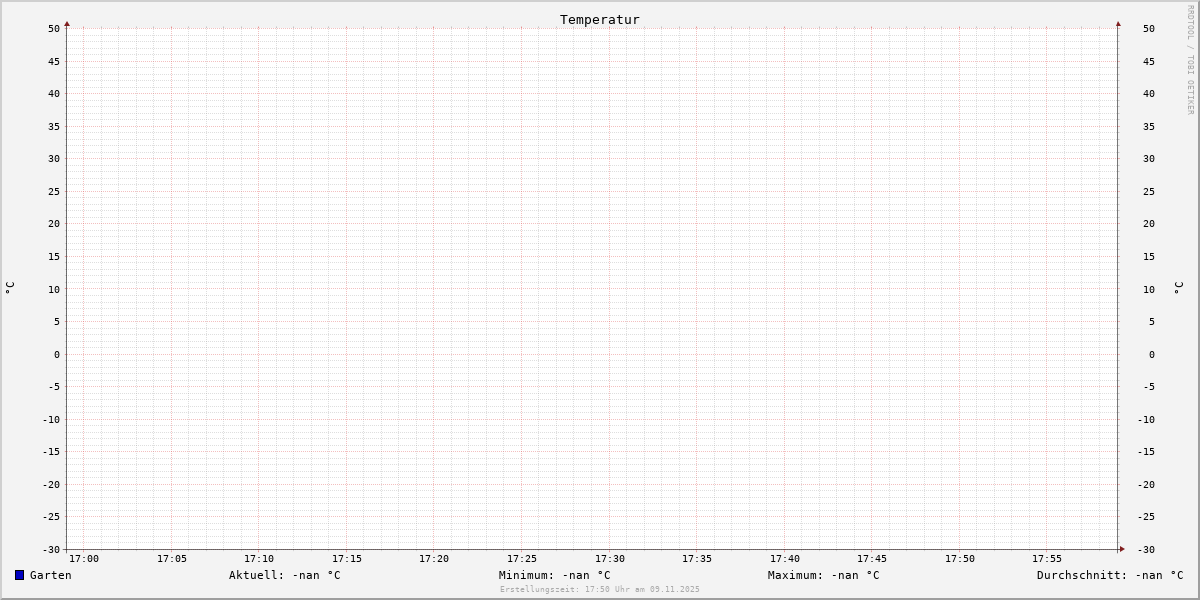The image size is (1200, 600).
Task: Click the 17:20 time axis label
Action: (x=434, y=559)
